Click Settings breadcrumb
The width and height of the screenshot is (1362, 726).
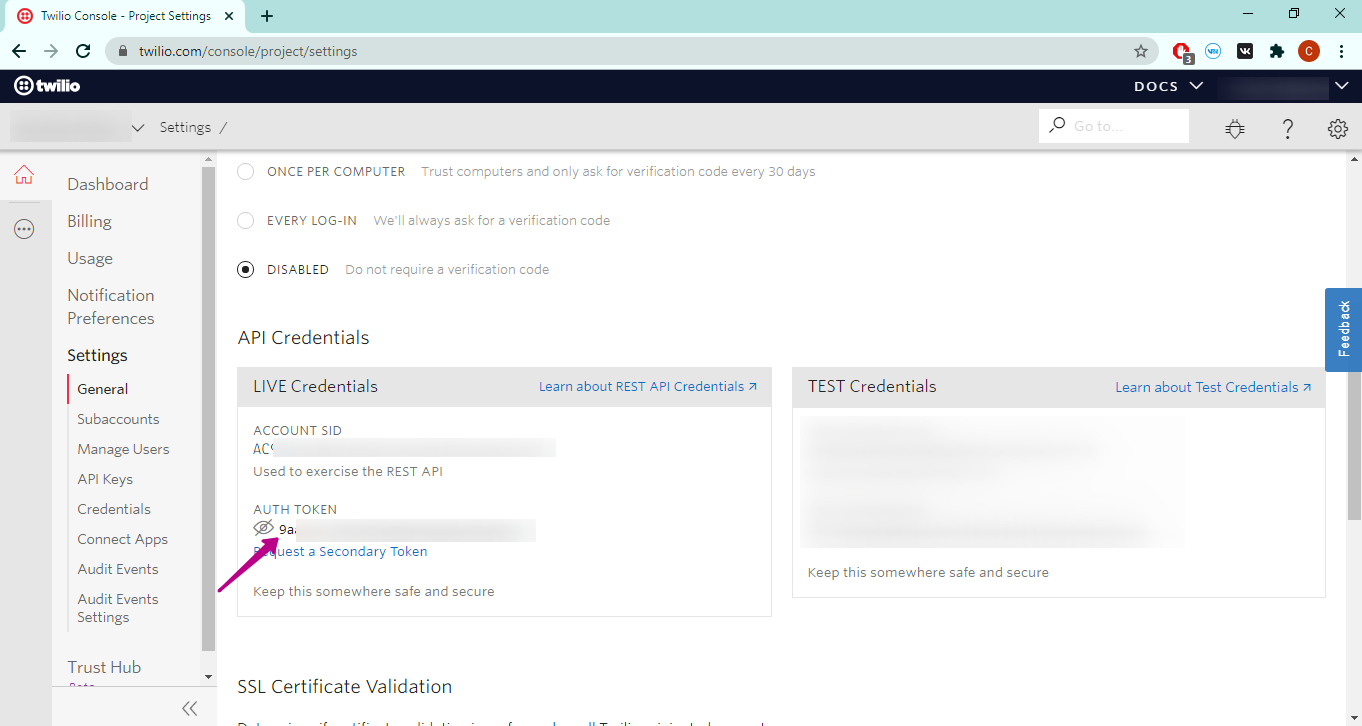click(185, 127)
